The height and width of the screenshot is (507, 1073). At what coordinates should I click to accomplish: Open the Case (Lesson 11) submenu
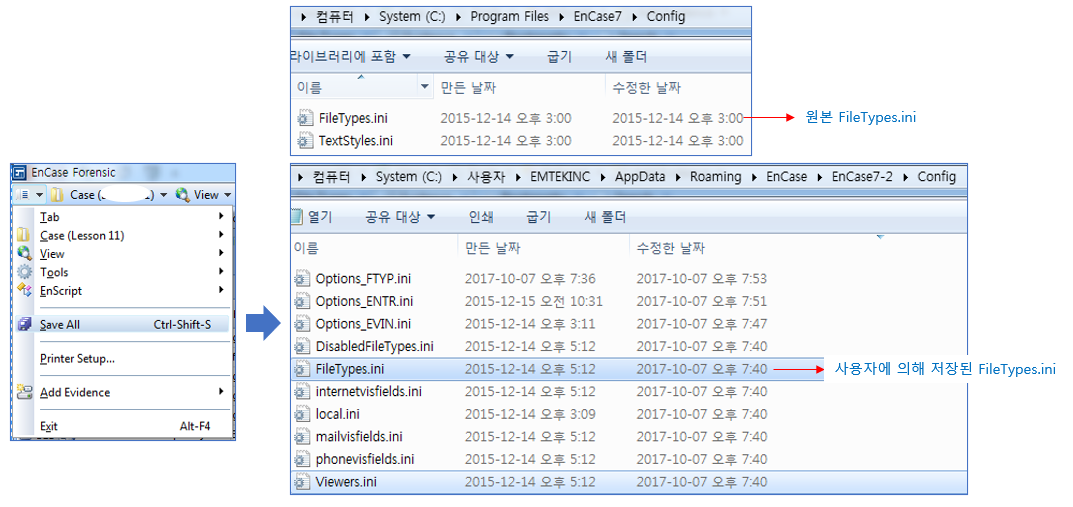tap(123, 235)
